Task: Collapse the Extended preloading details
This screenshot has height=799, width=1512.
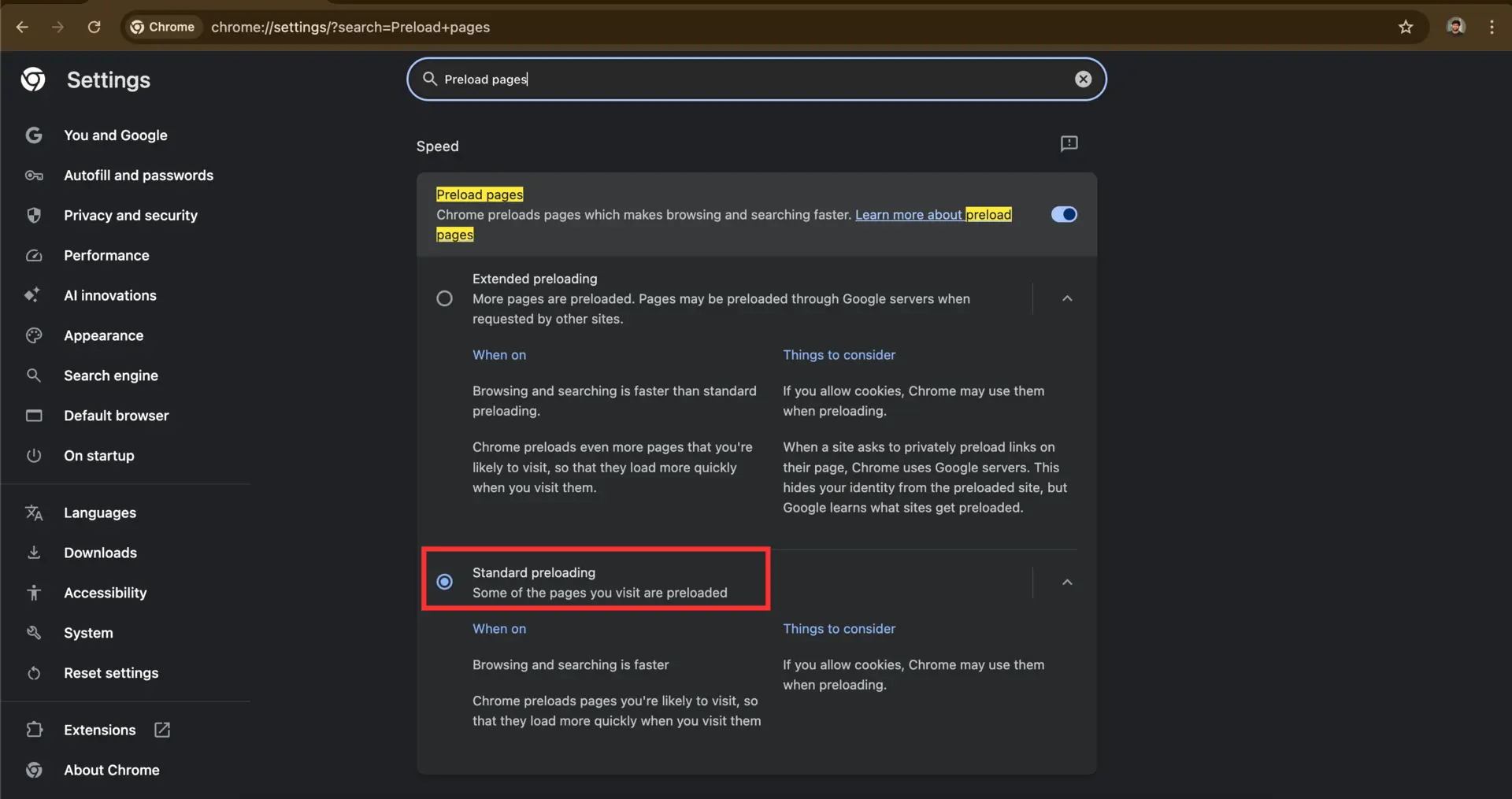Action: [x=1067, y=298]
